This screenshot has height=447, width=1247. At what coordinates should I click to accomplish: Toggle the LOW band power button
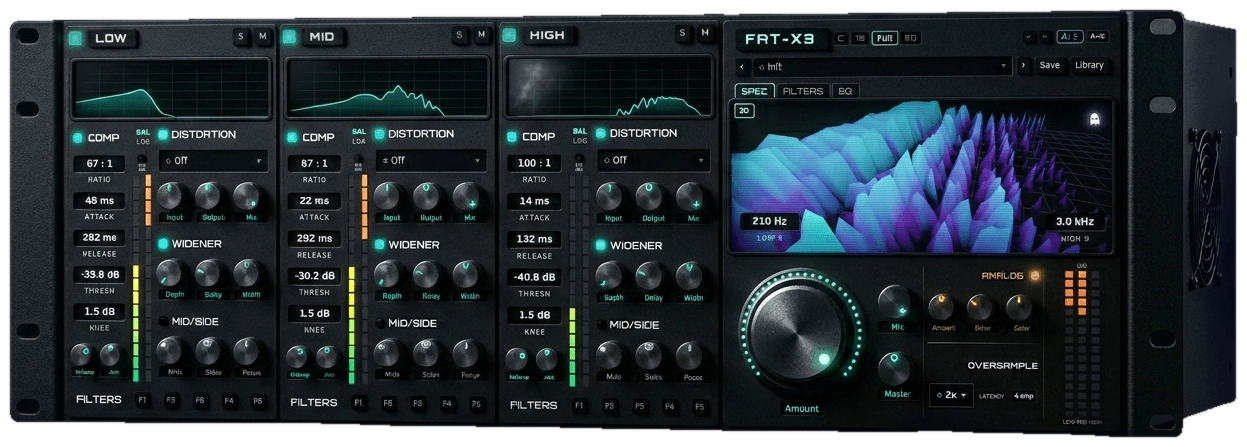pos(75,38)
